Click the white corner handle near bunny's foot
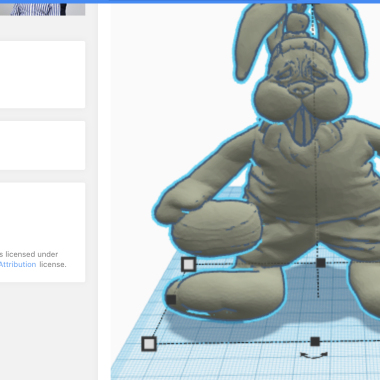Viewport: 380px width, 380px height. pos(188,264)
